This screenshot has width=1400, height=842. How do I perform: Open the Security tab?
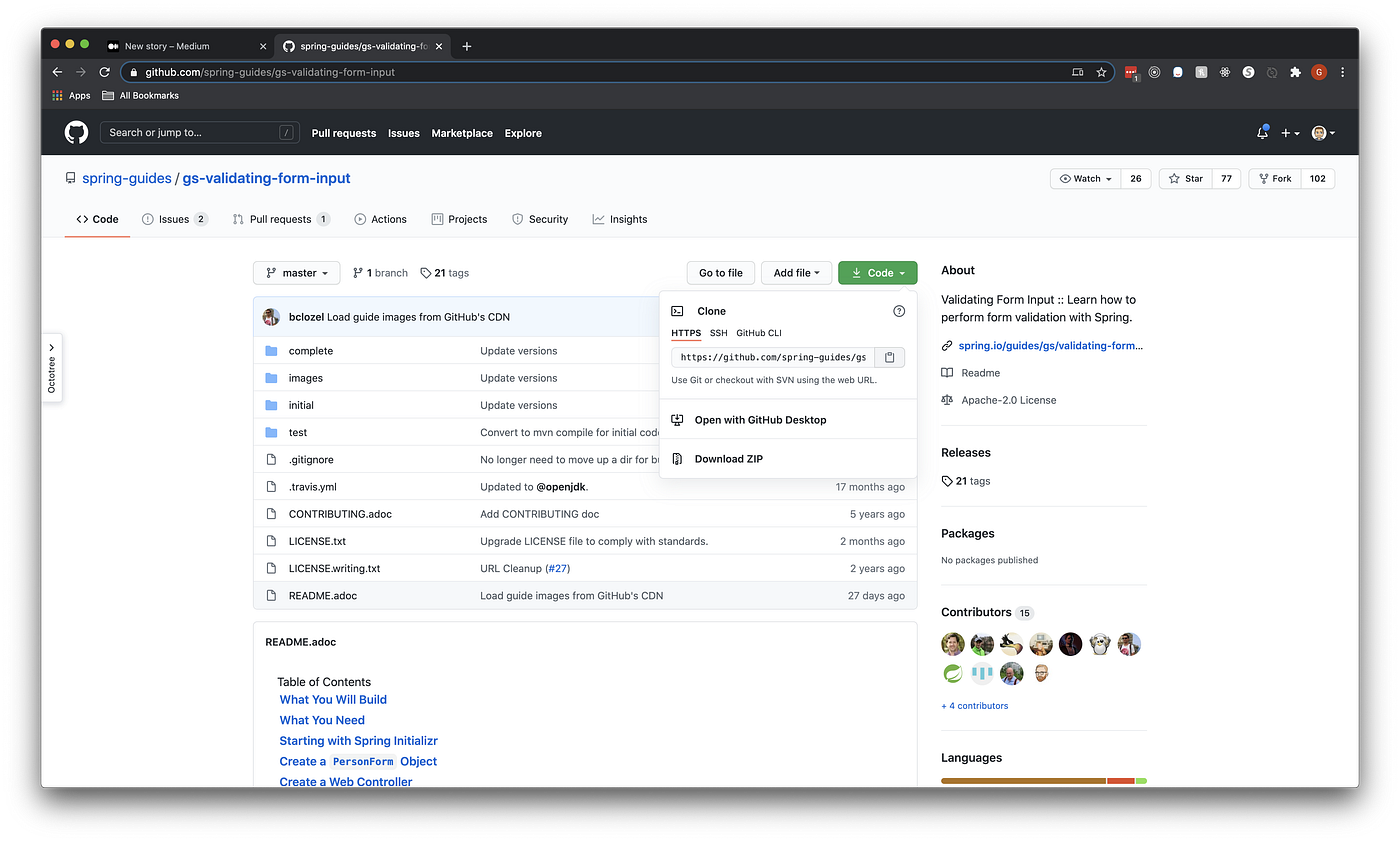pos(540,219)
